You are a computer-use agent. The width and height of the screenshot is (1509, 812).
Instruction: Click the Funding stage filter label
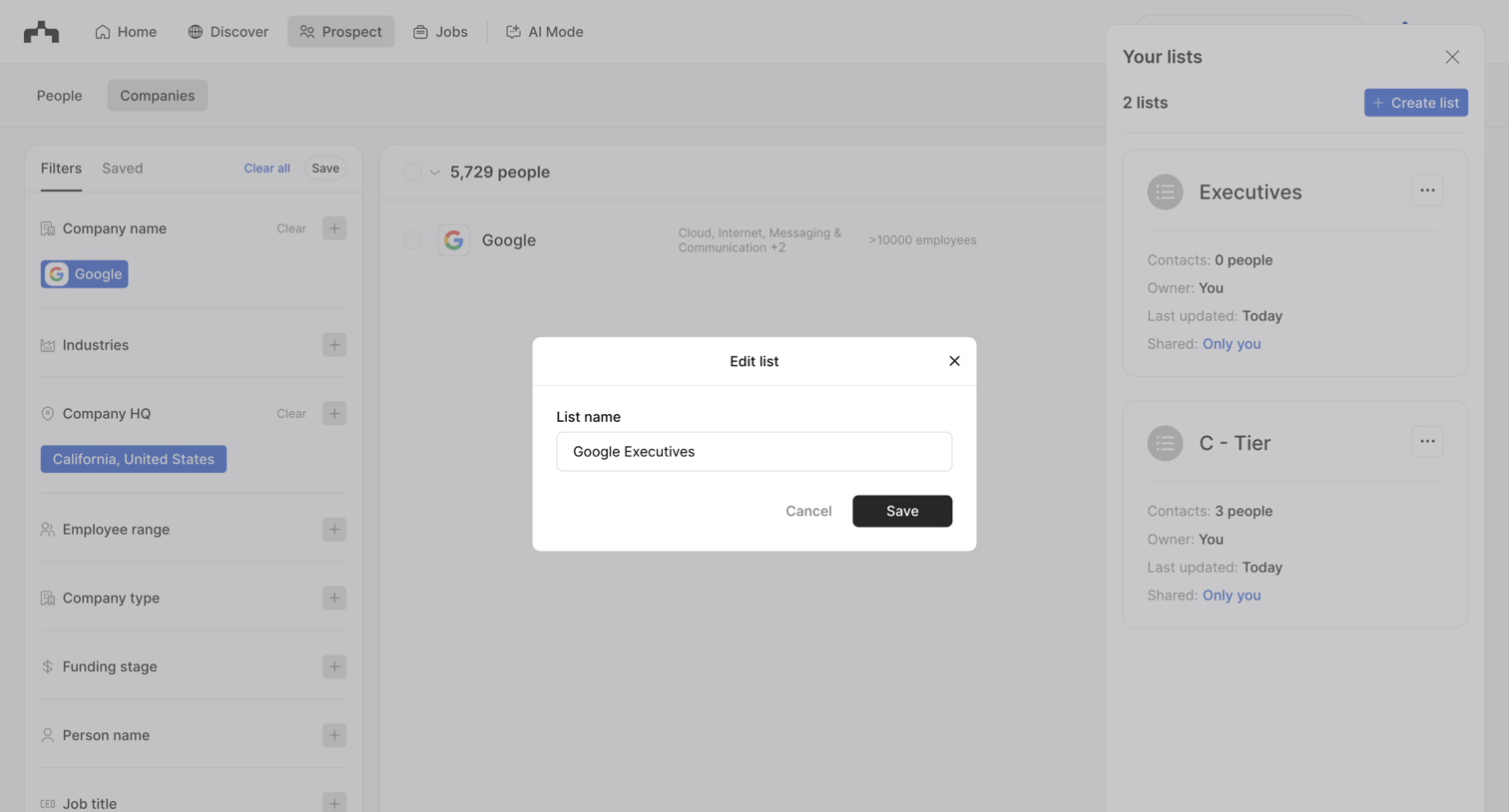(x=110, y=667)
